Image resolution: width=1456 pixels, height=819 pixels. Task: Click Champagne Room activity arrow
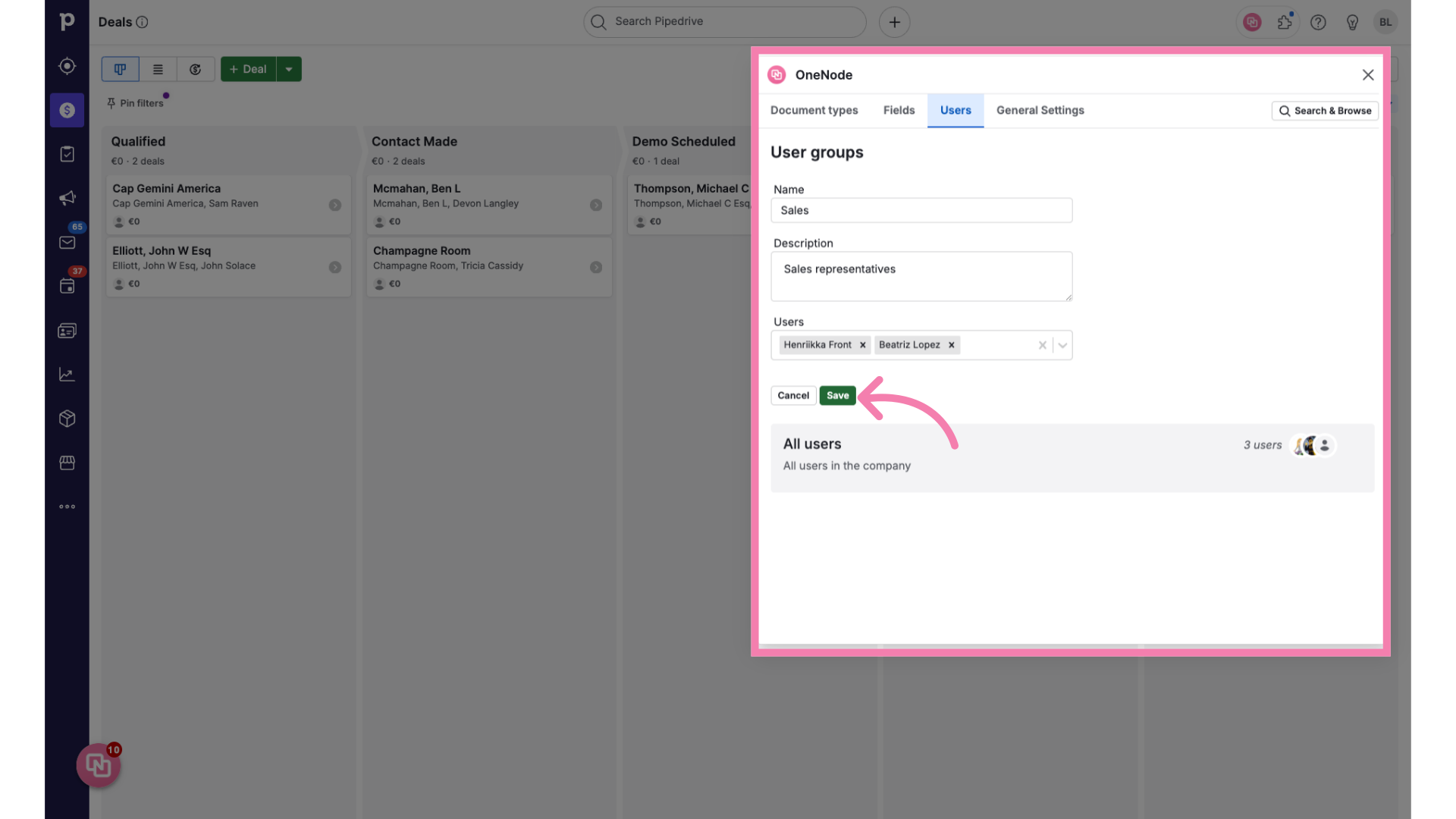pyautogui.click(x=596, y=267)
